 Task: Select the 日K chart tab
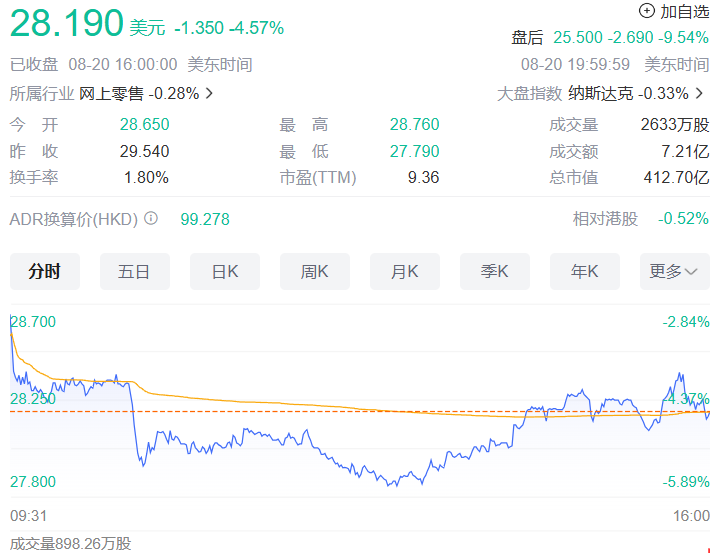click(x=224, y=271)
